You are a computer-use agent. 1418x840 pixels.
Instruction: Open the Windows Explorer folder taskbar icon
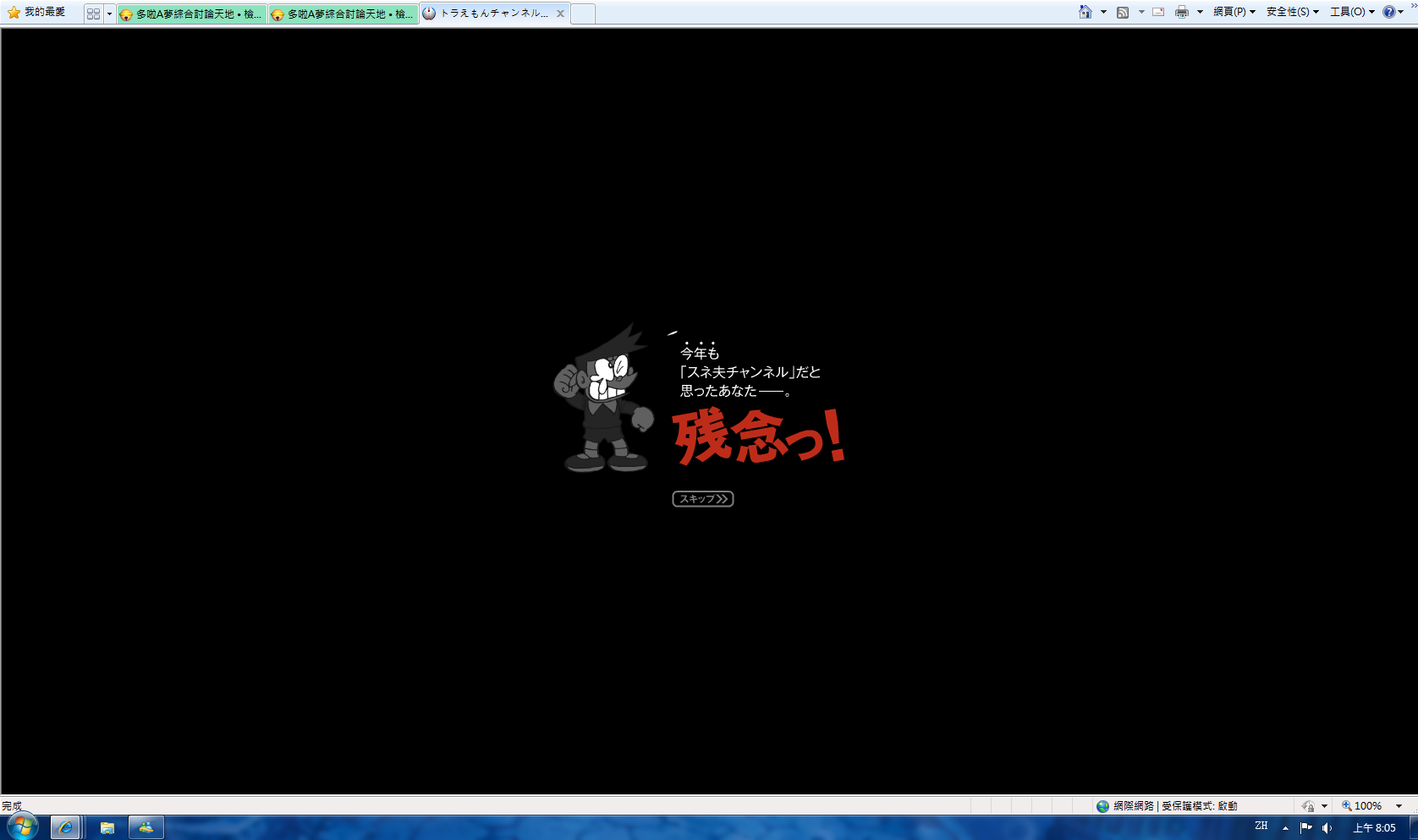pyautogui.click(x=107, y=827)
